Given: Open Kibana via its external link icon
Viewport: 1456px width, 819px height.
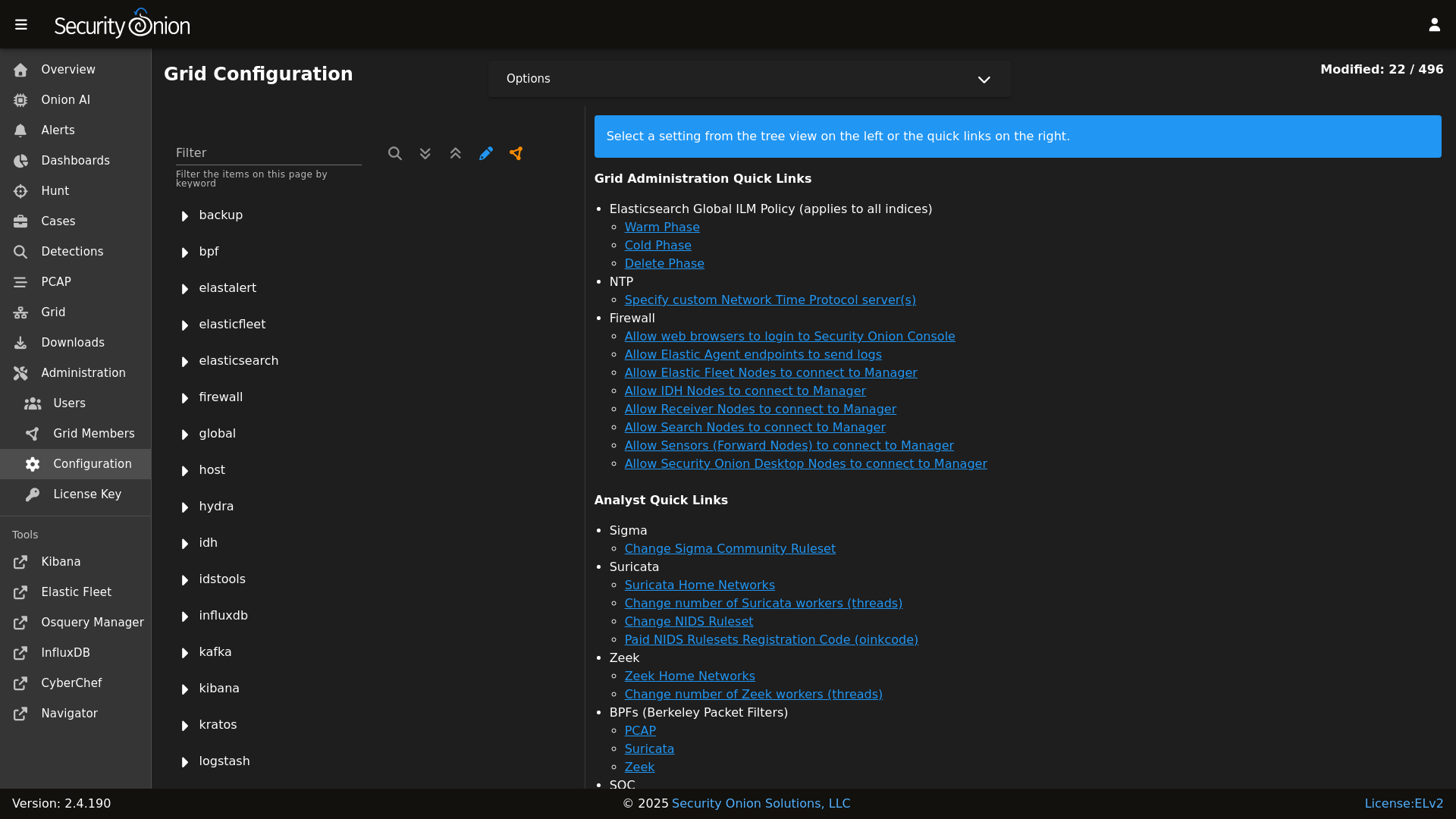Looking at the screenshot, I should 20,562.
